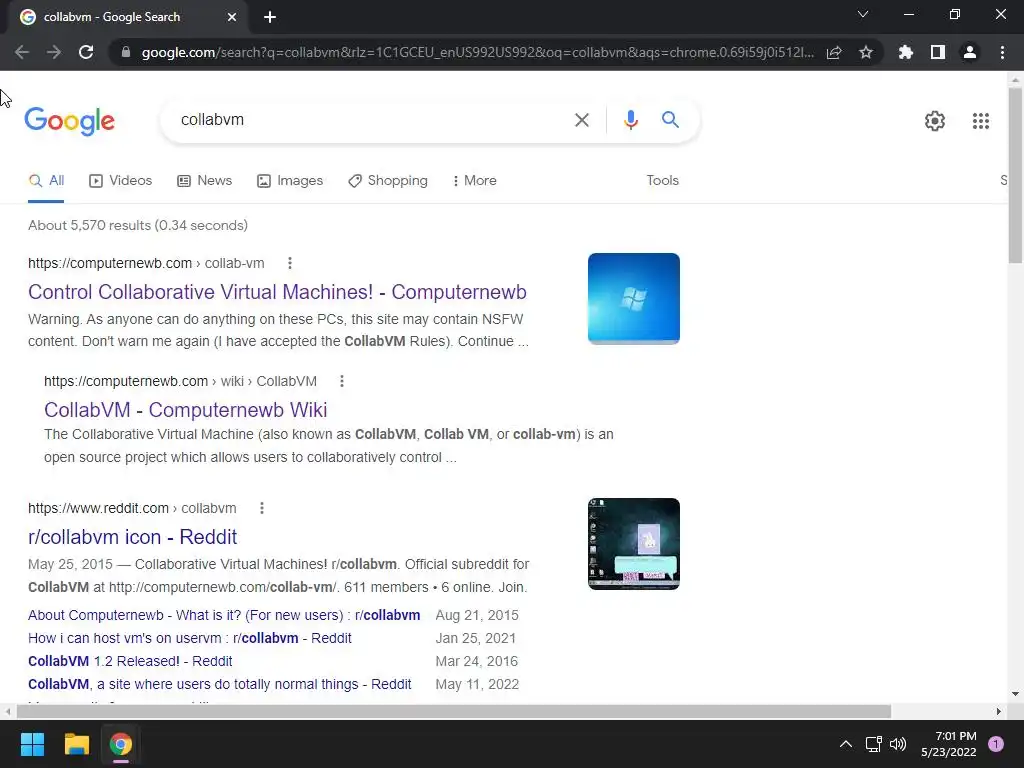Reload the current page

pos(86,52)
